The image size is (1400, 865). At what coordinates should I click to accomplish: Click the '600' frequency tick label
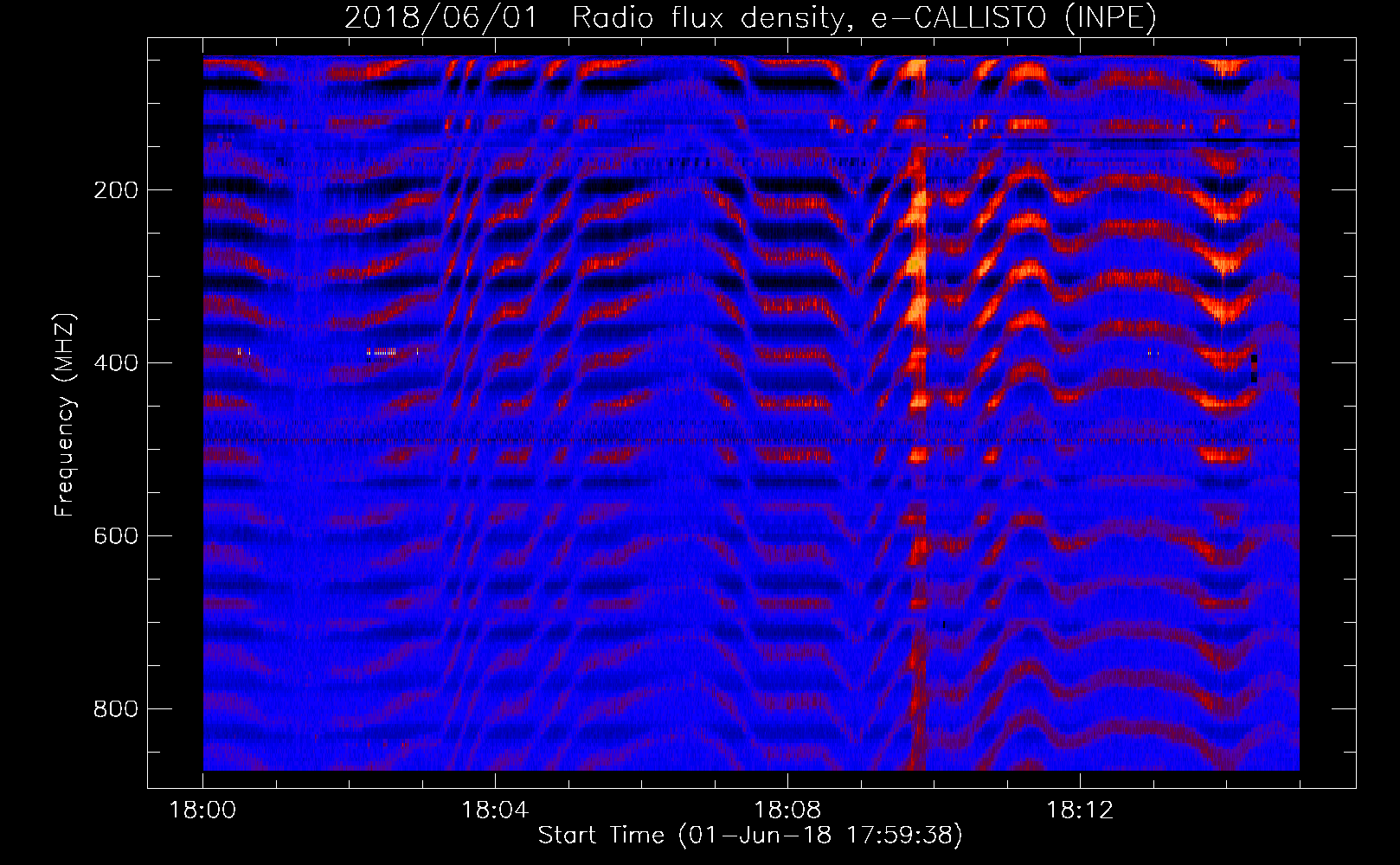pyautogui.click(x=116, y=535)
